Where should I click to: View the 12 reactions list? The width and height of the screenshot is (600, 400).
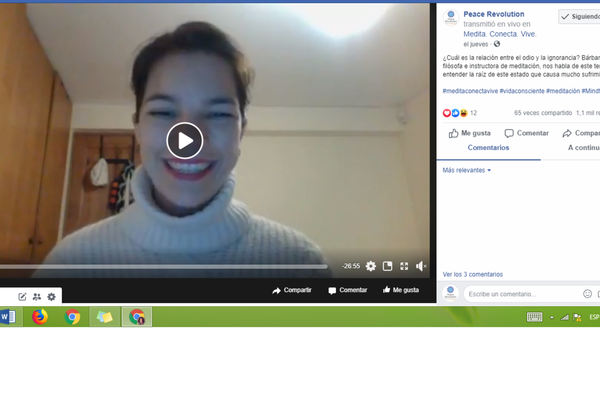coord(460,113)
